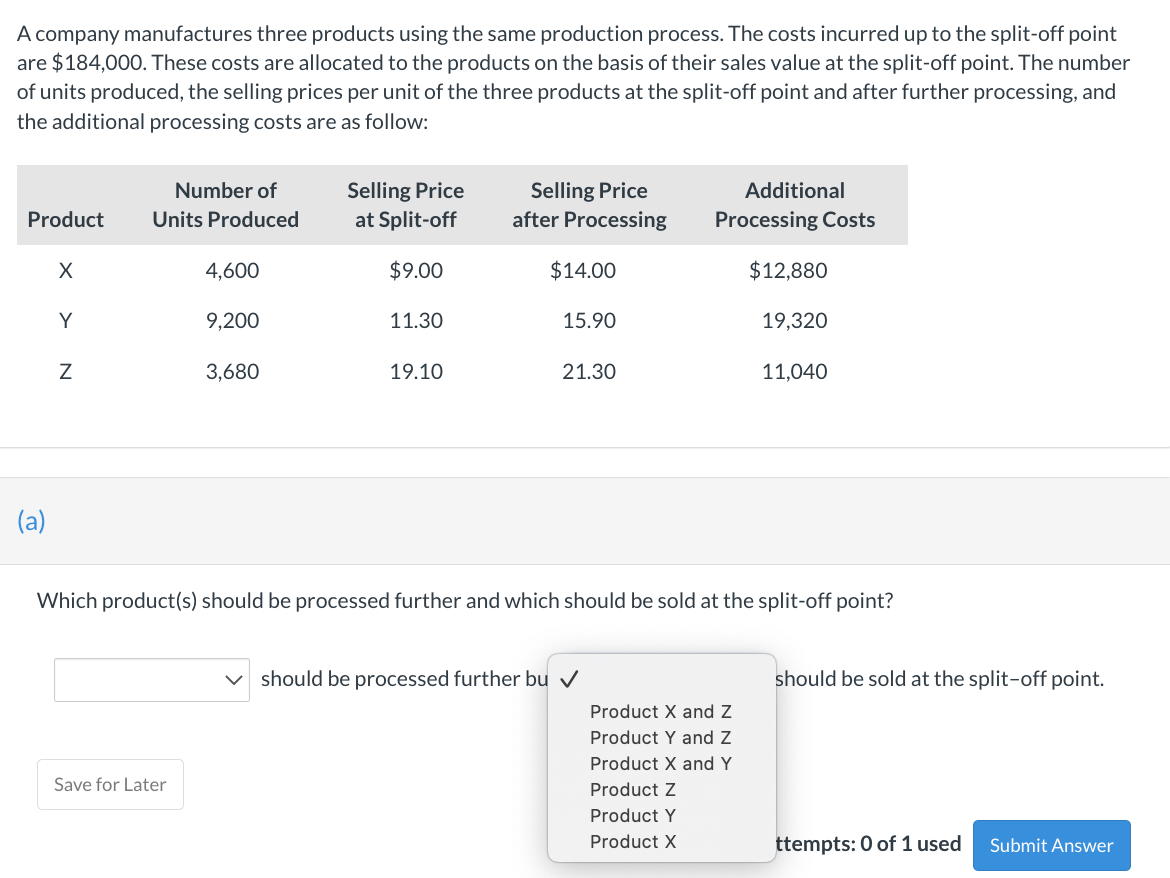This screenshot has height=878, width=1170.
Task: Choose 'Product Y and Z' from the dropdown list
Action: click(x=660, y=738)
